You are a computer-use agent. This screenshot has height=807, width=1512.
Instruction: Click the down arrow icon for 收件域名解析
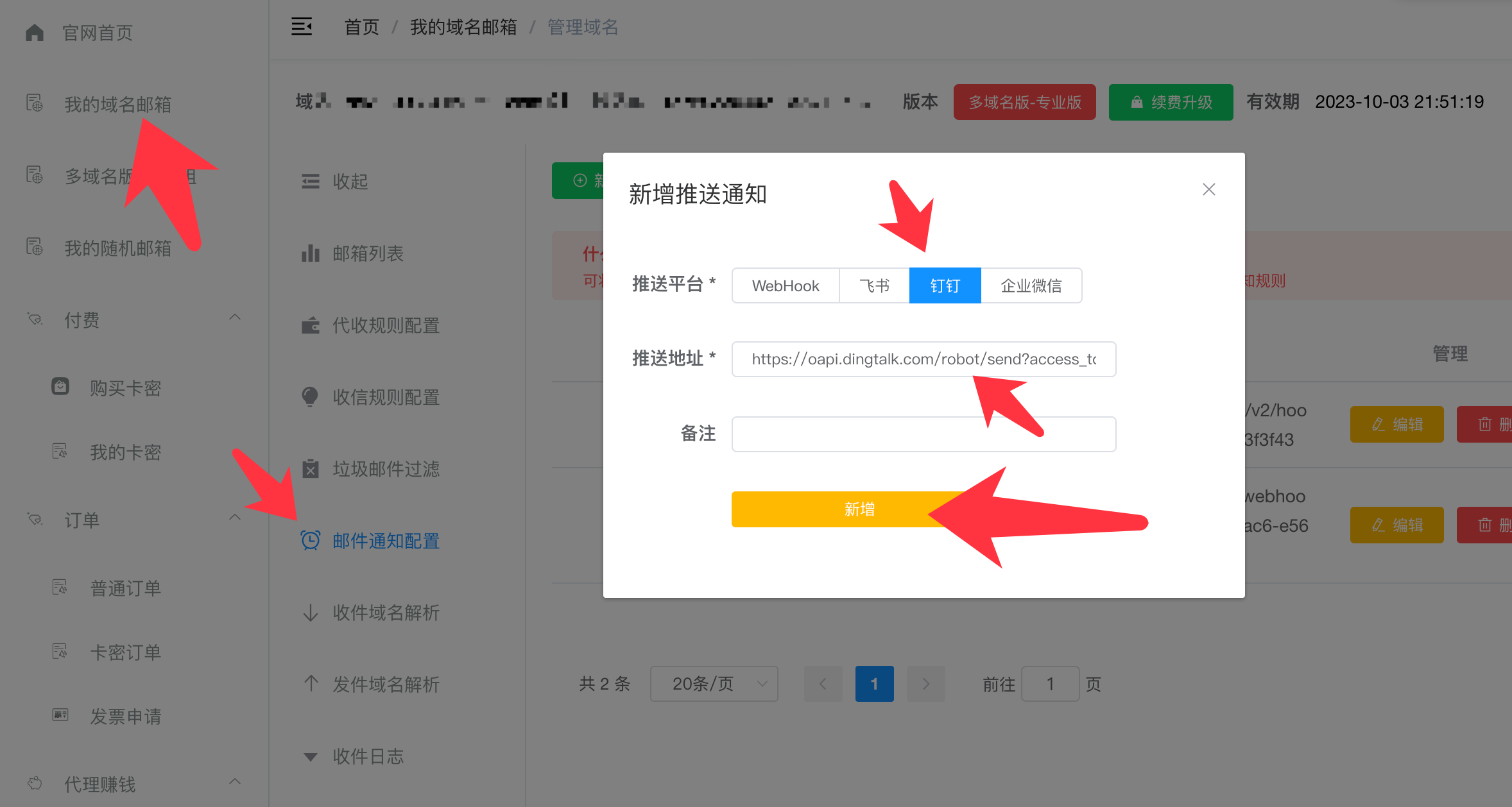click(311, 613)
